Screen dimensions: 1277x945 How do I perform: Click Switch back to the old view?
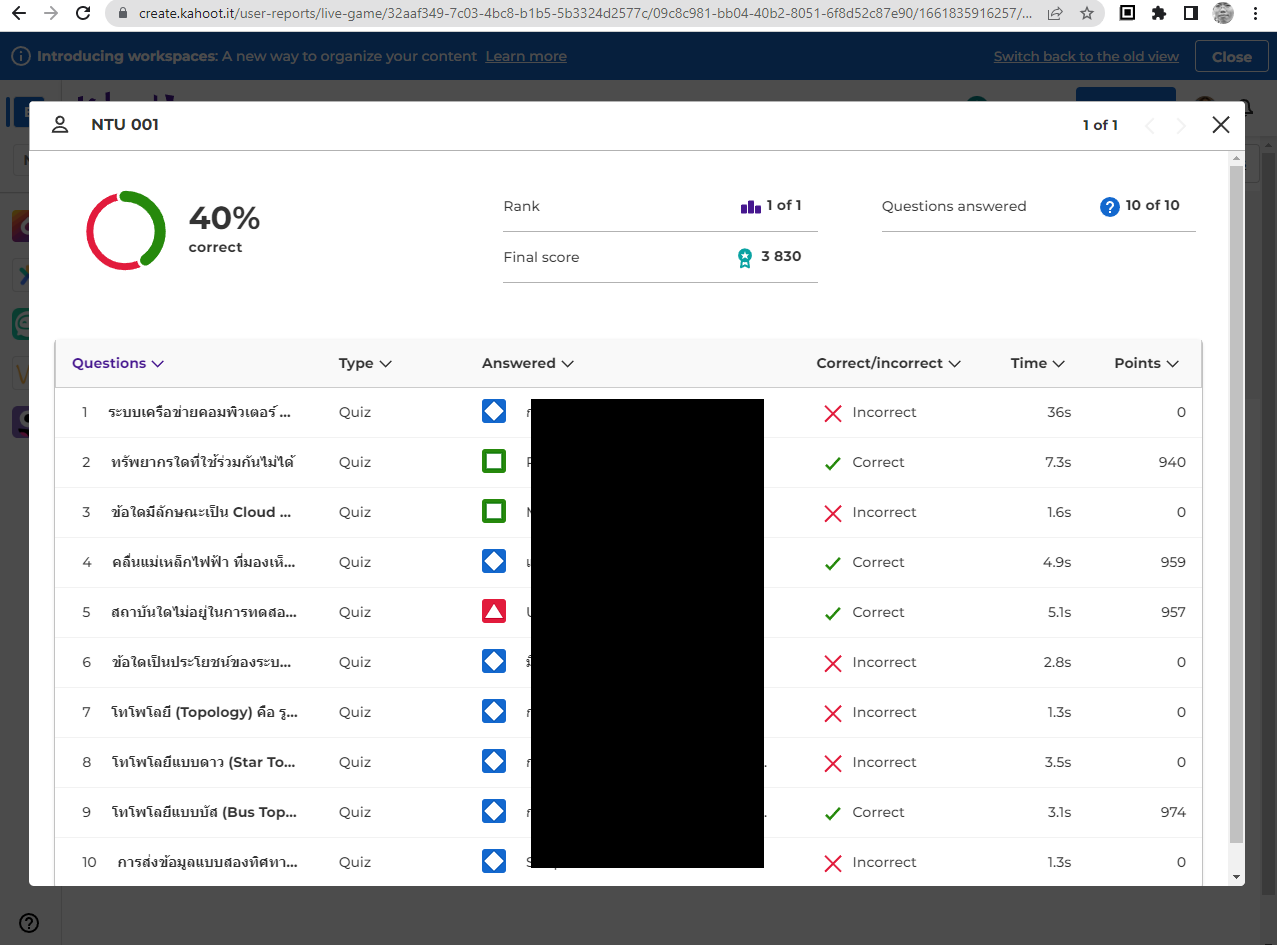1086,57
